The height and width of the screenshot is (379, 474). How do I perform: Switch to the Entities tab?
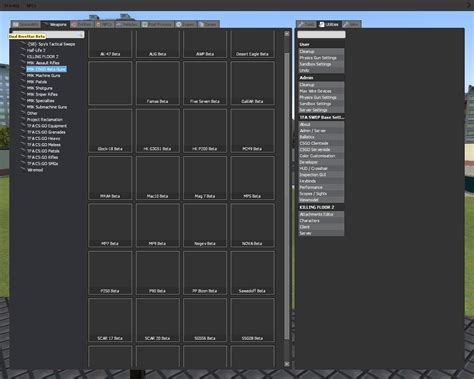click(x=82, y=25)
